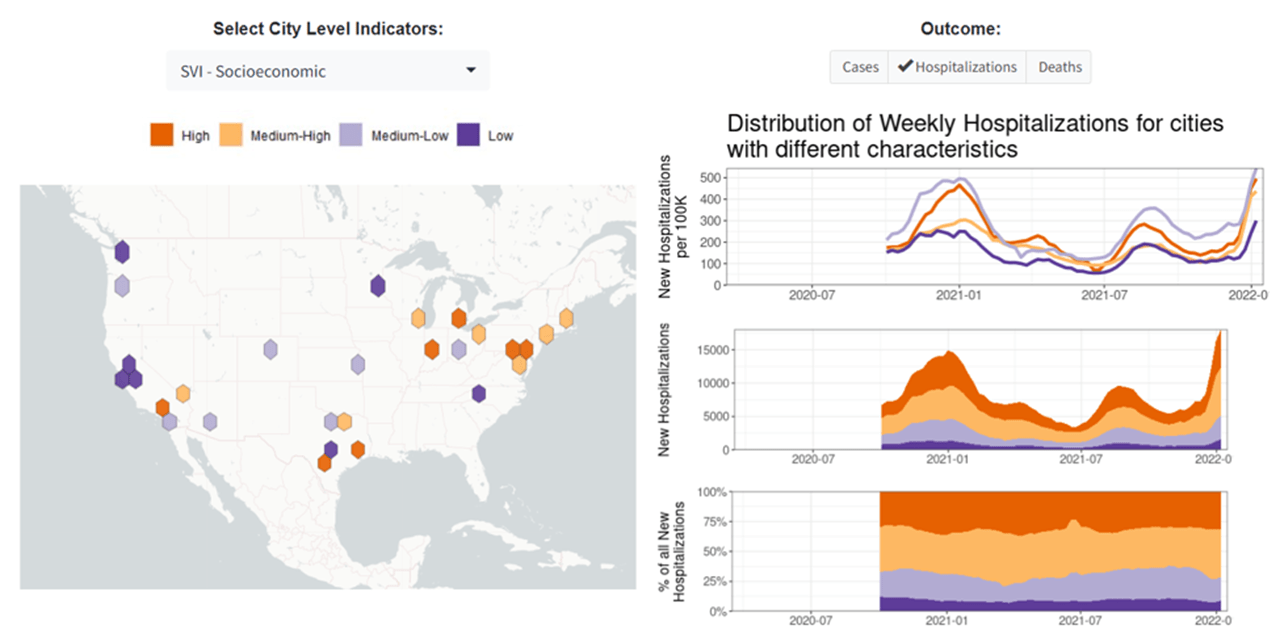This screenshot has width=1280, height=638.
Task: Select the dark orange Los Angeles hexagon
Action: pos(162,407)
